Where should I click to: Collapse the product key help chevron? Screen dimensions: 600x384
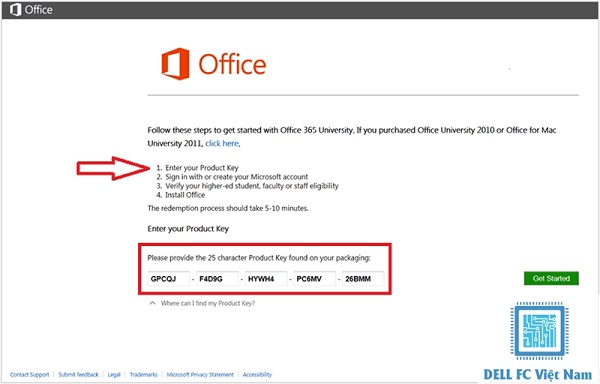point(152,303)
